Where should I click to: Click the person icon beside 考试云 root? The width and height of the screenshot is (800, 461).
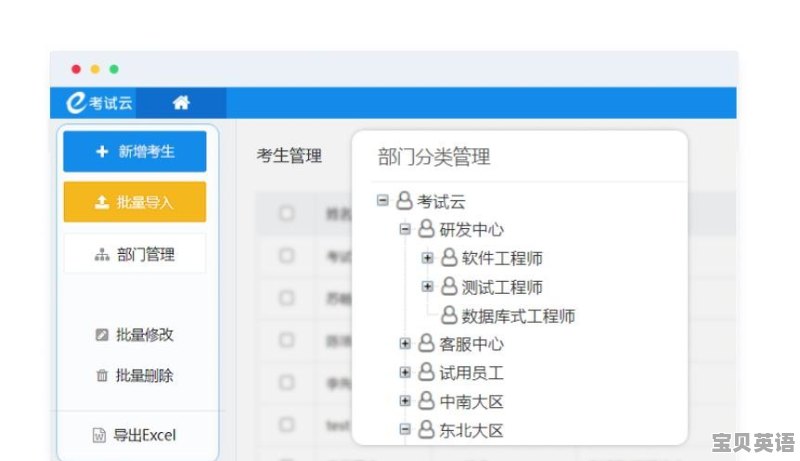click(x=405, y=200)
